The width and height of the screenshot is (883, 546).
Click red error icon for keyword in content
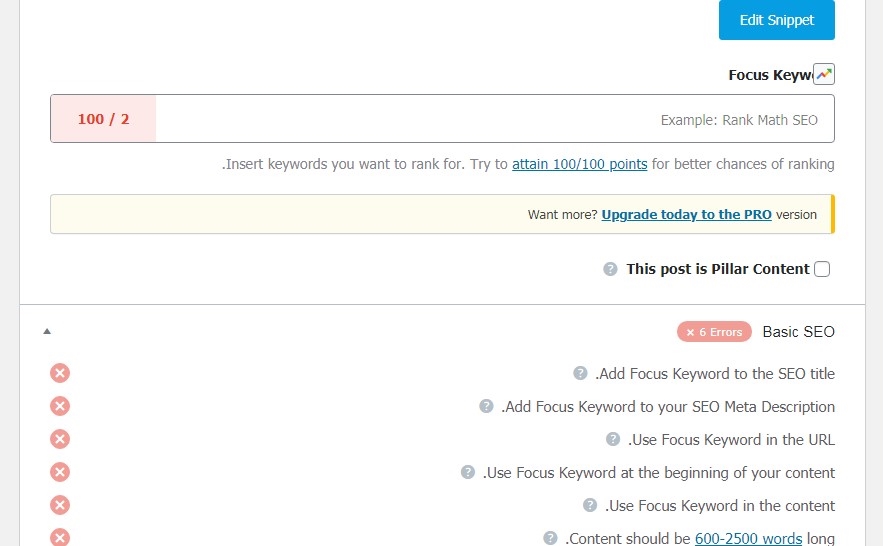(x=60, y=505)
